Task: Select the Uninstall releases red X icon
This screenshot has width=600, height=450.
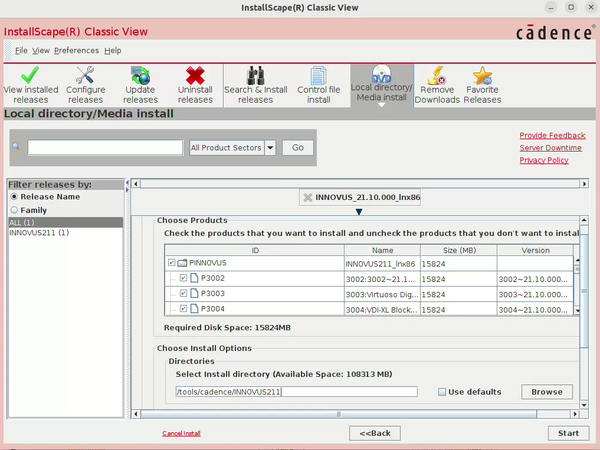Action: (195, 77)
